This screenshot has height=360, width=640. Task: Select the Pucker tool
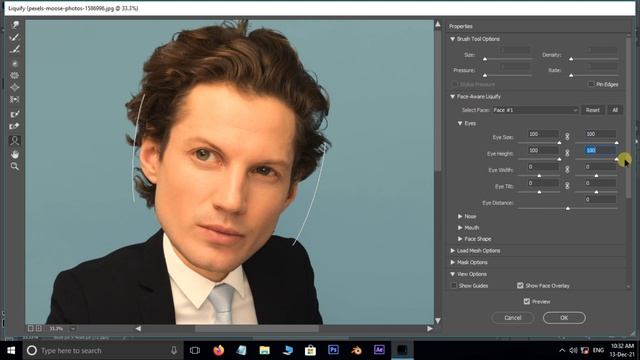coord(15,76)
